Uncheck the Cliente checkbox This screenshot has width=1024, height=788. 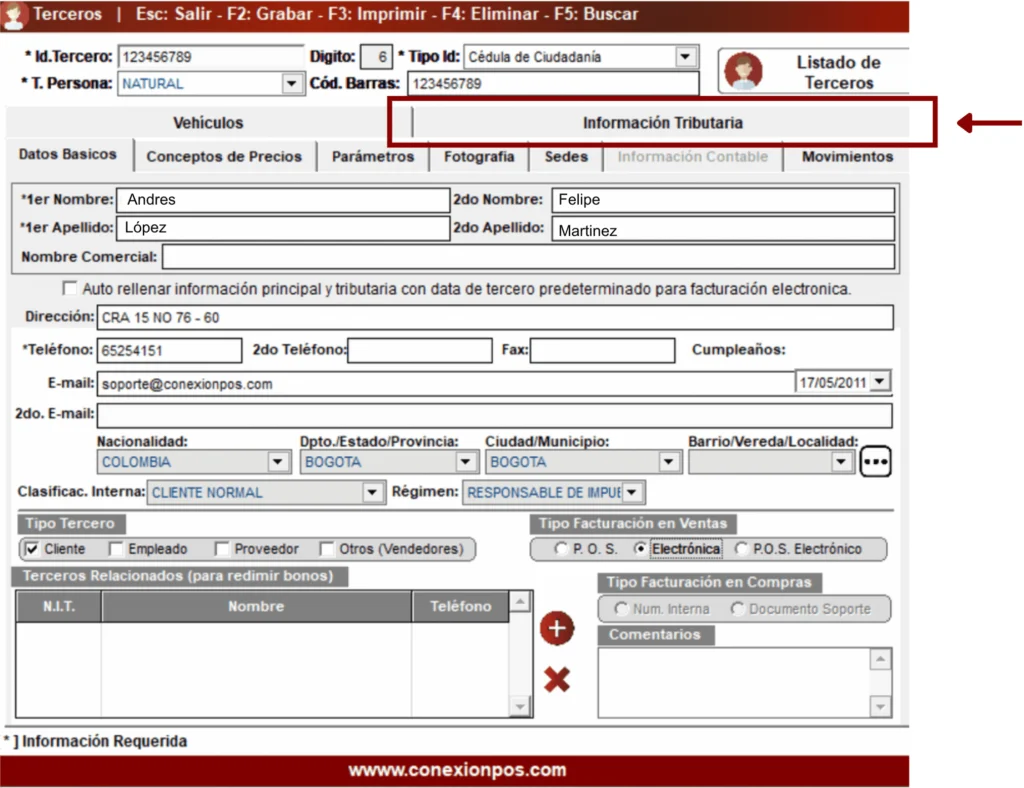click(x=31, y=549)
